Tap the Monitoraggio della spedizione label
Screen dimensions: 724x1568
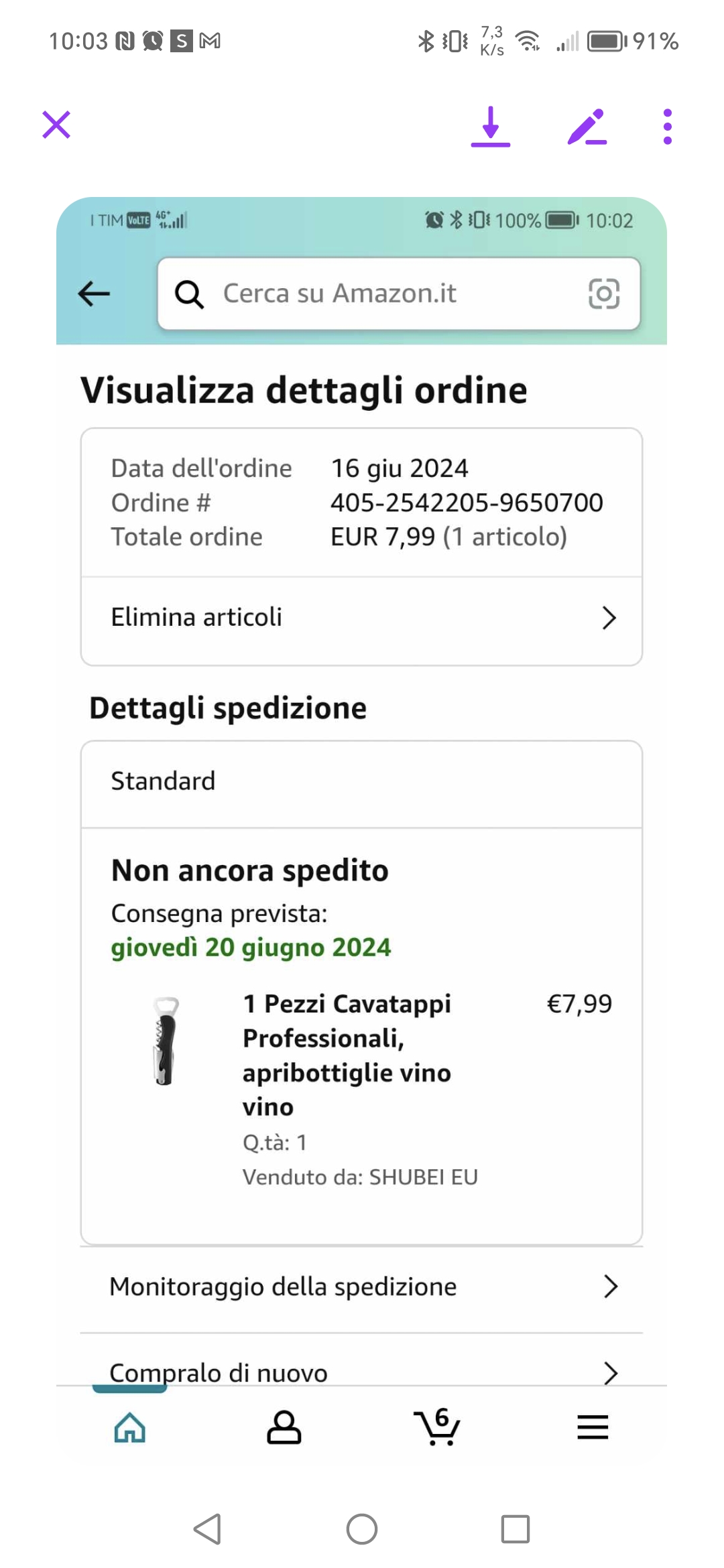(x=283, y=1287)
